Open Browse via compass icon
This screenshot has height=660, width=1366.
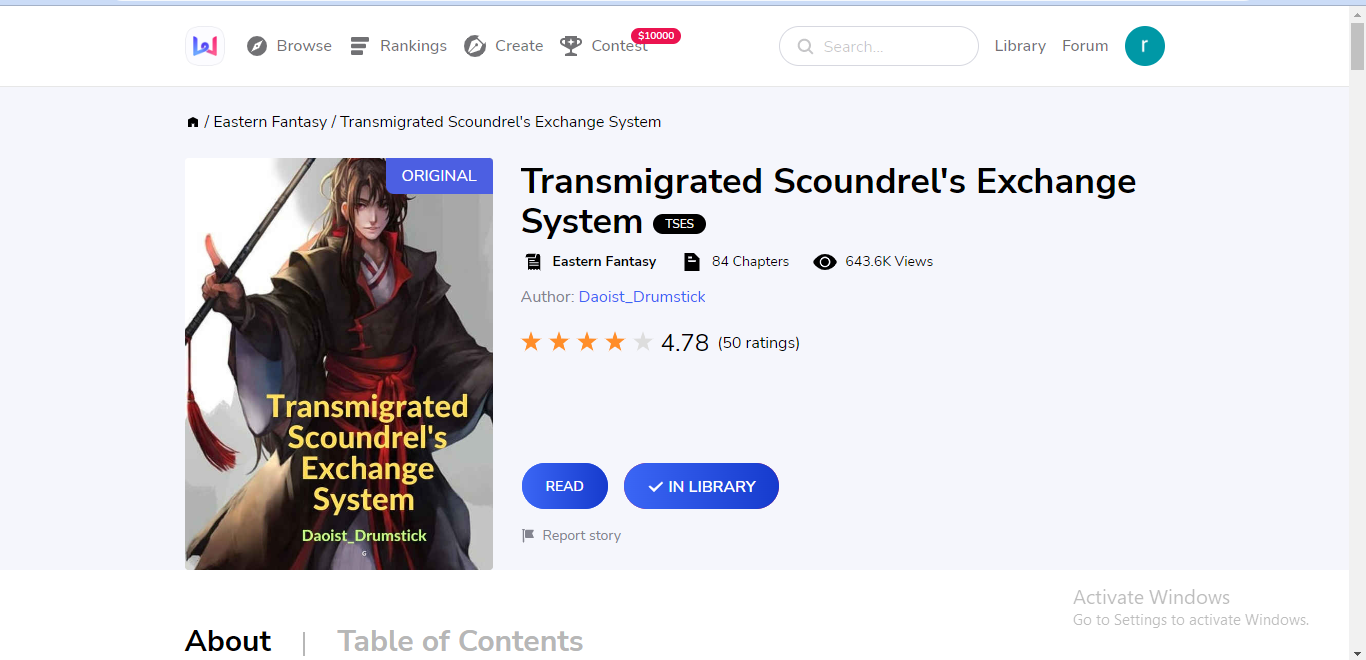click(x=257, y=46)
